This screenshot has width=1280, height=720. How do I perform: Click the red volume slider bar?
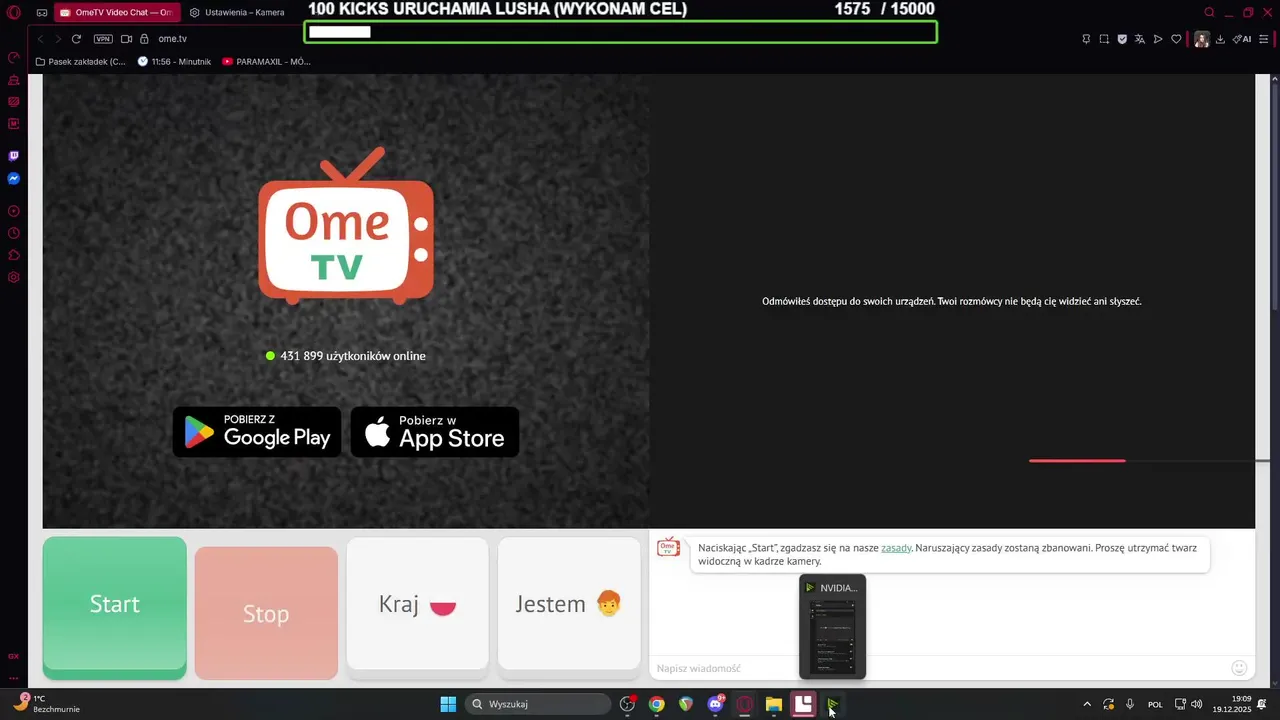pos(1077,460)
